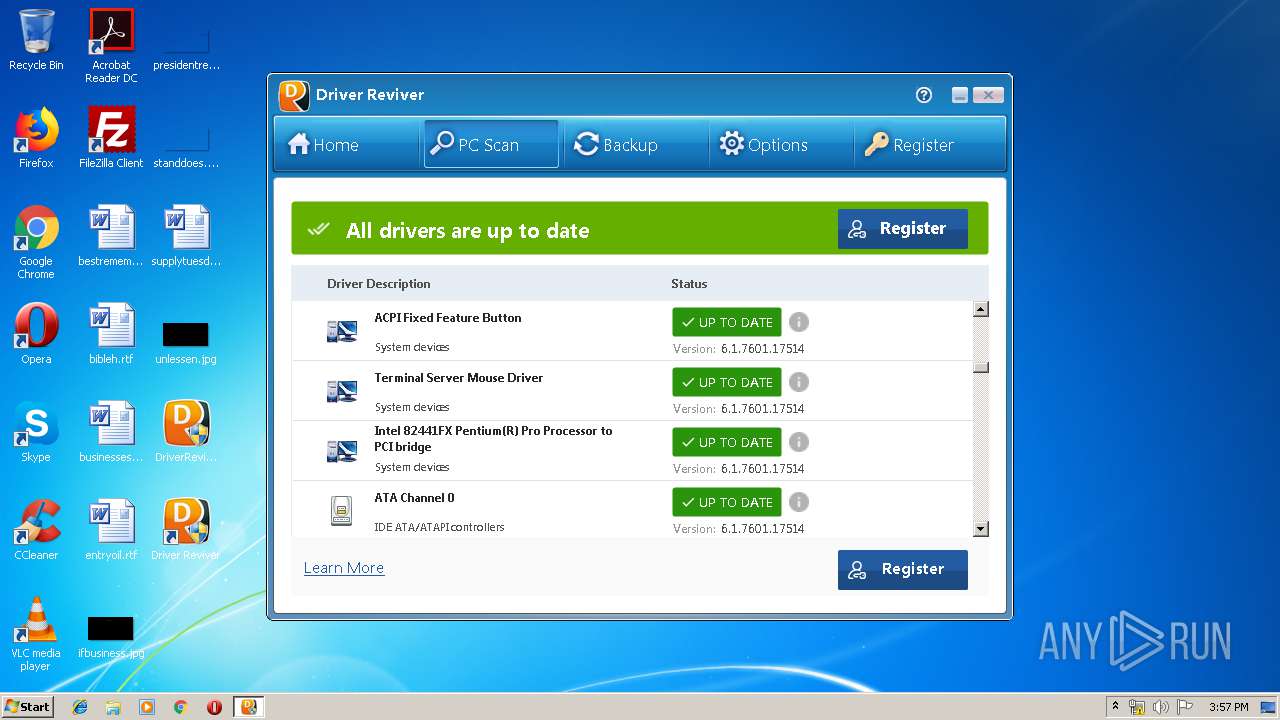Image resolution: width=1280 pixels, height=720 pixels.
Task: Select the DriverRevi... installer desktop icon
Action: pyautogui.click(x=186, y=432)
